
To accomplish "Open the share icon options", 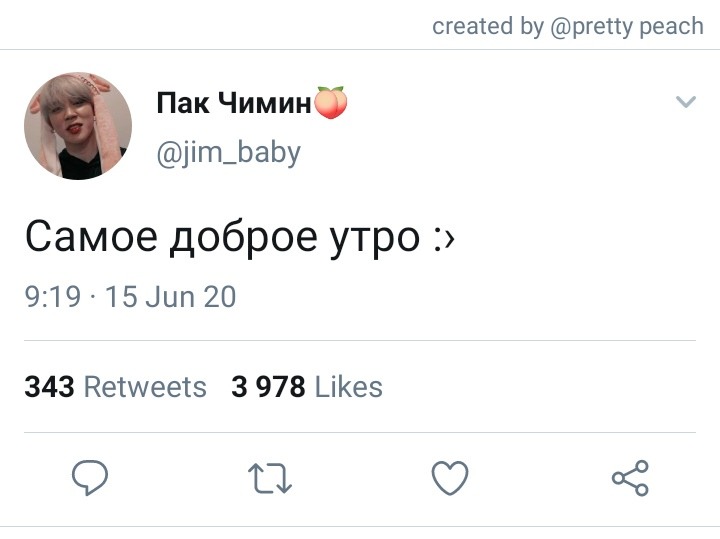I will click(630, 478).
